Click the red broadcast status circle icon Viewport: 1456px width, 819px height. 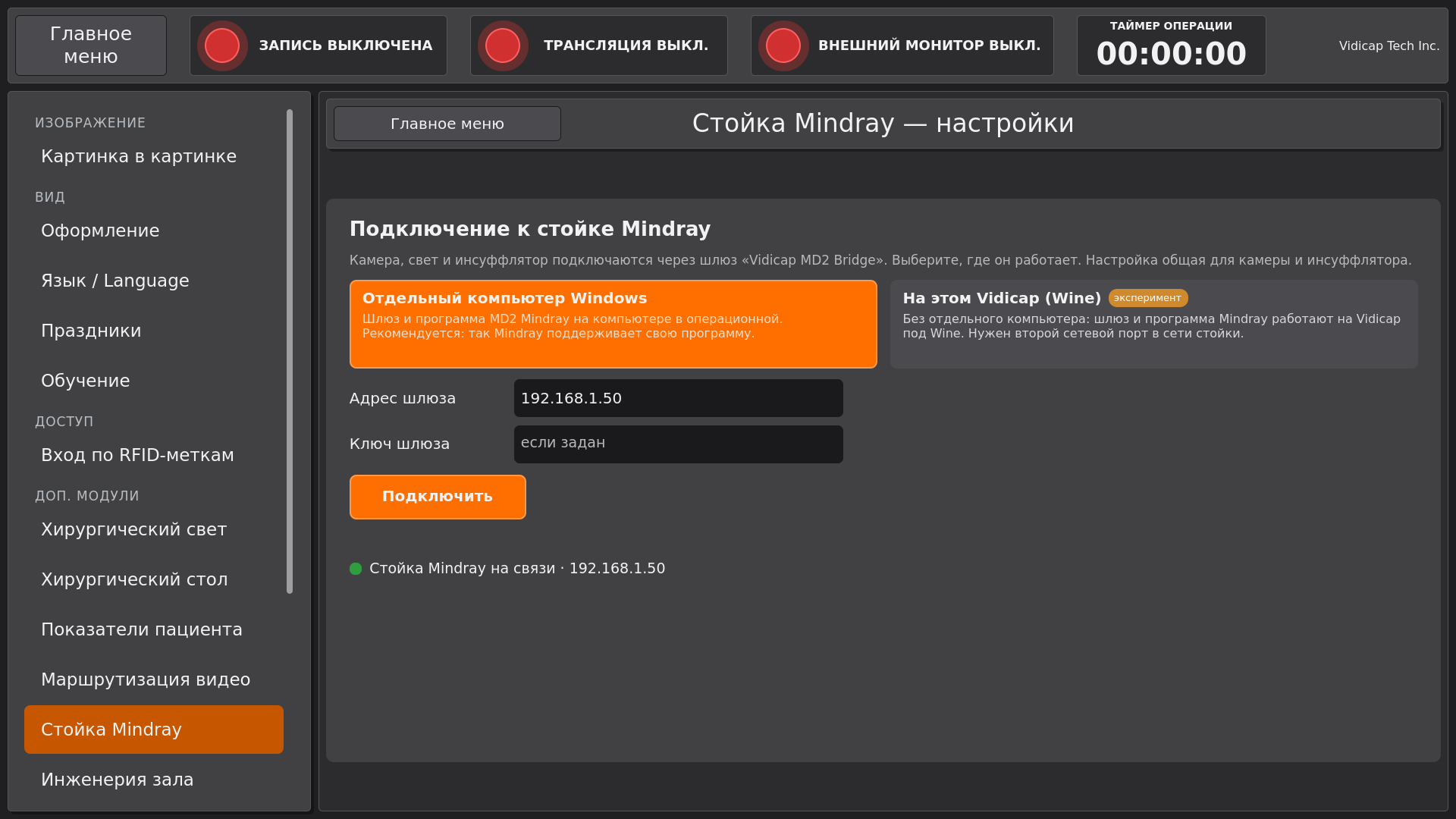click(503, 45)
